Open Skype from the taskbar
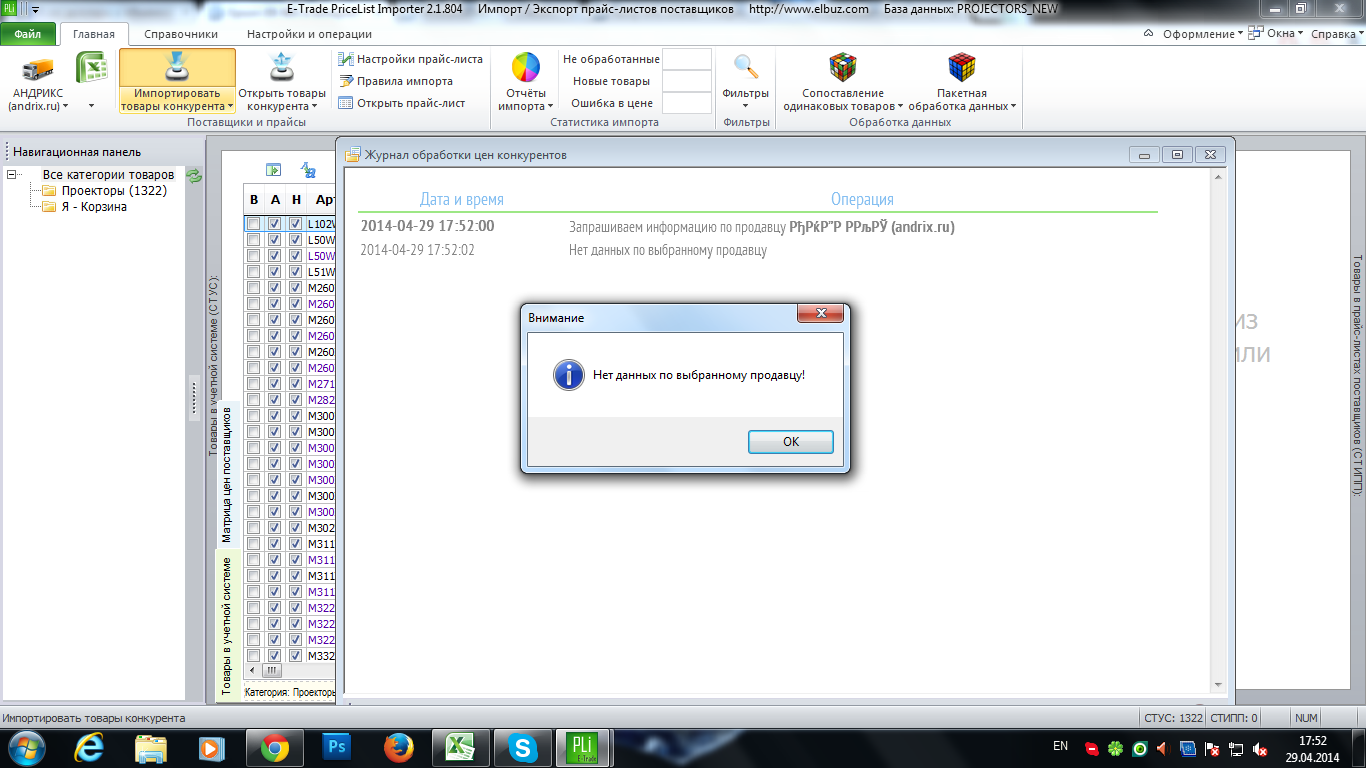Screen dimensions: 1366x768 click(521, 746)
